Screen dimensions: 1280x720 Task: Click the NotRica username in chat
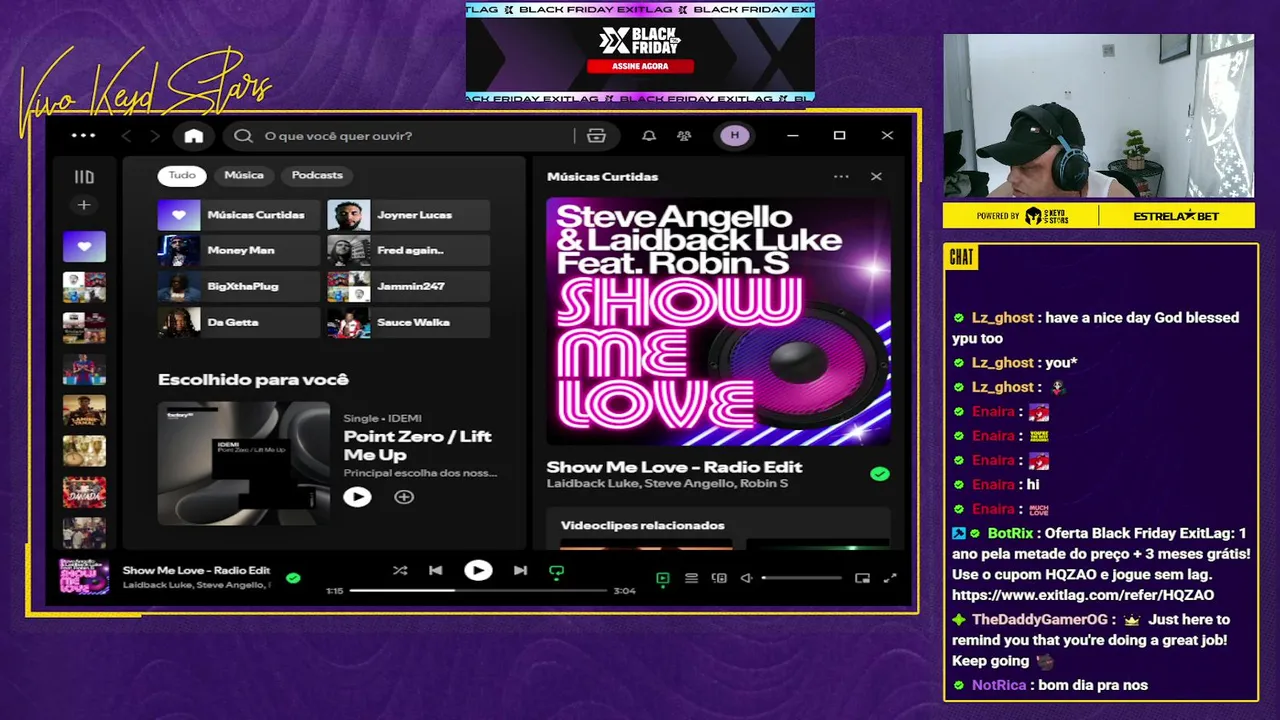tap(999, 685)
